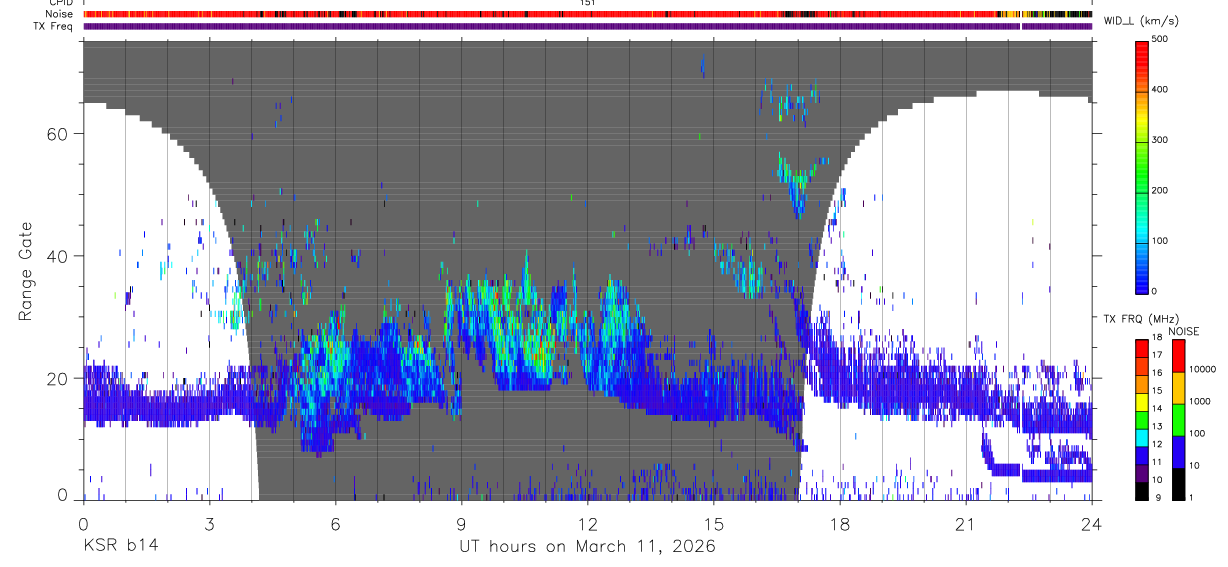
Task: Click the 151 CPID value at the top
Action: [x=588, y=3]
